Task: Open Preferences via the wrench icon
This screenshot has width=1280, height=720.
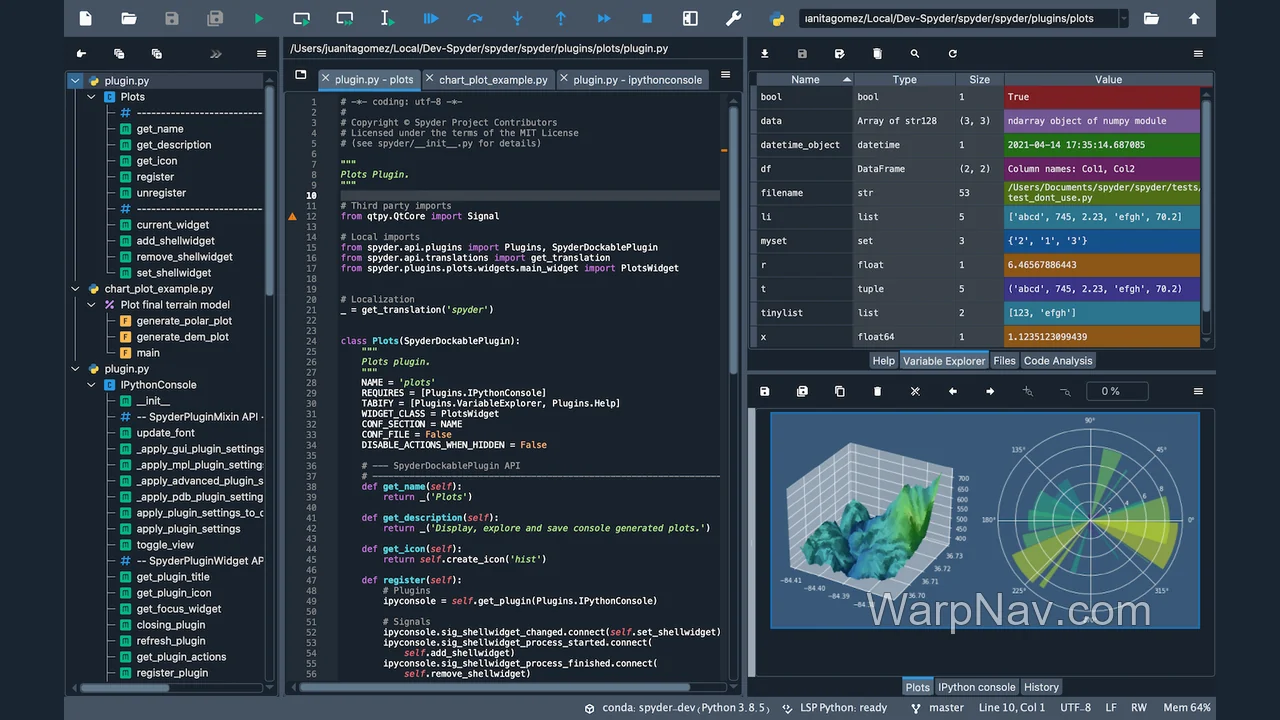Action: [733, 18]
